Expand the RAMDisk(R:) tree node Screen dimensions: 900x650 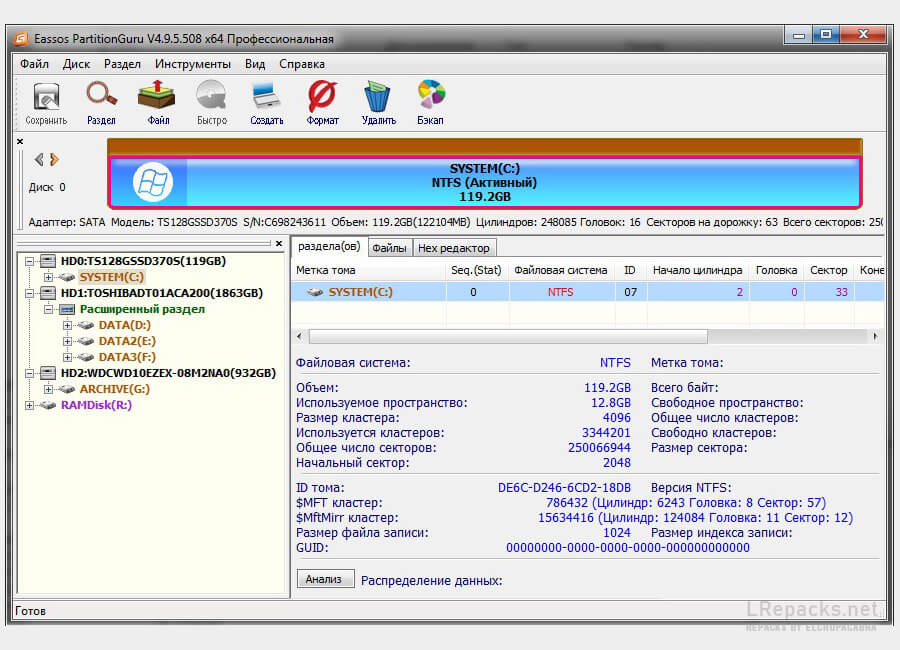(31, 405)
